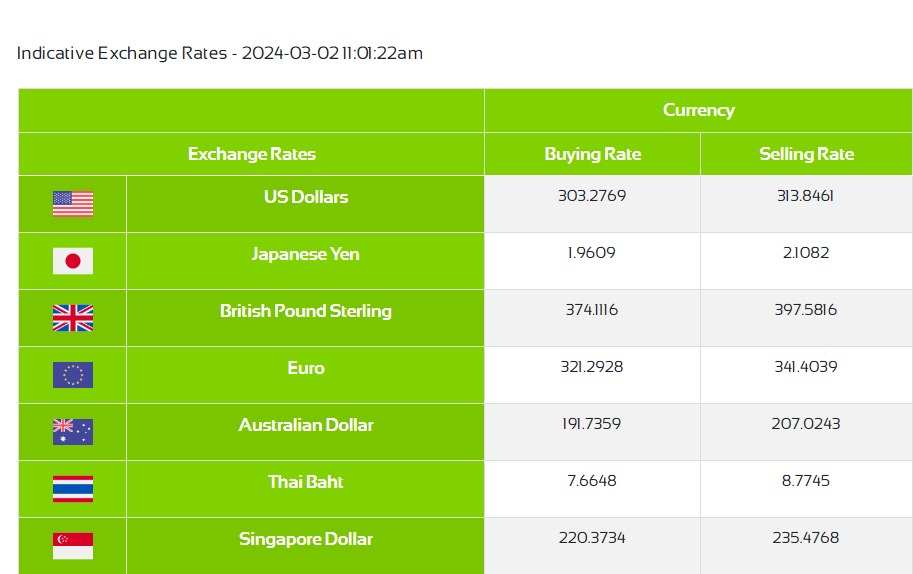Click the Buying Rate column header
Image resolution: width=913 pixels, height=574 pixels.
tap(592, 154)
